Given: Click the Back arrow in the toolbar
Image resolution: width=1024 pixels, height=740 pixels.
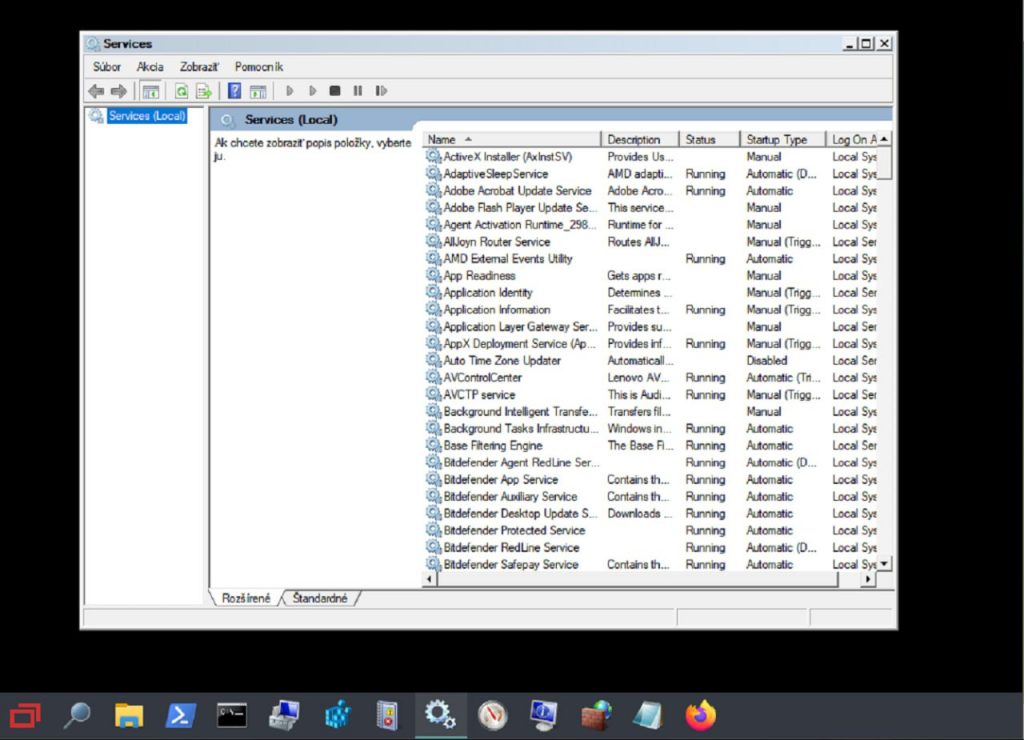Looking at the screenshot, I should click(96, 91).
